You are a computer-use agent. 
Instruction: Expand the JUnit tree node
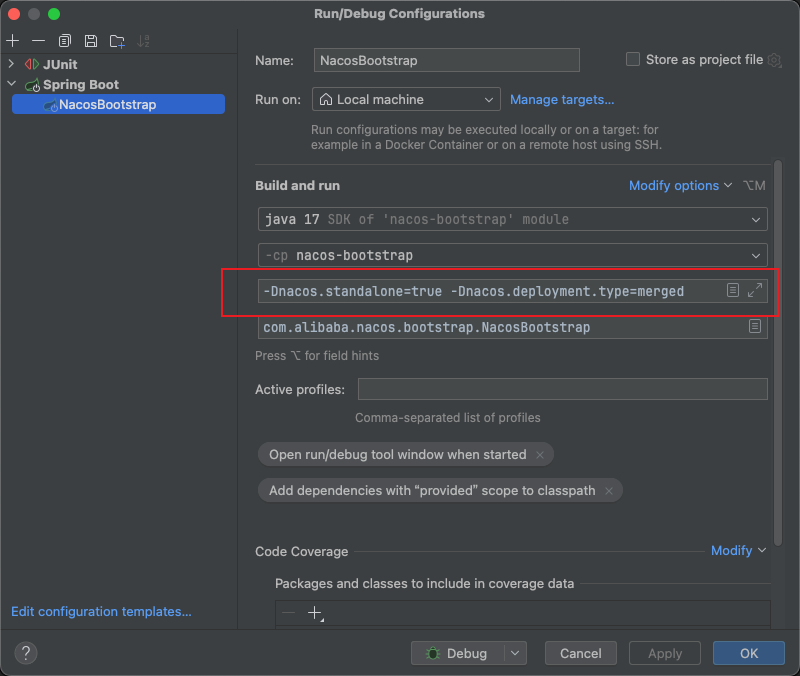click(x=12, y=65)
